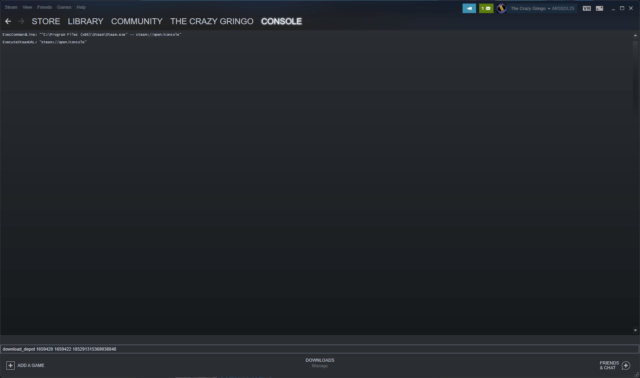Click the user profile avatar
Viewport: 640px width, 378px height.
pyautogui.click(x=501, y=8)
